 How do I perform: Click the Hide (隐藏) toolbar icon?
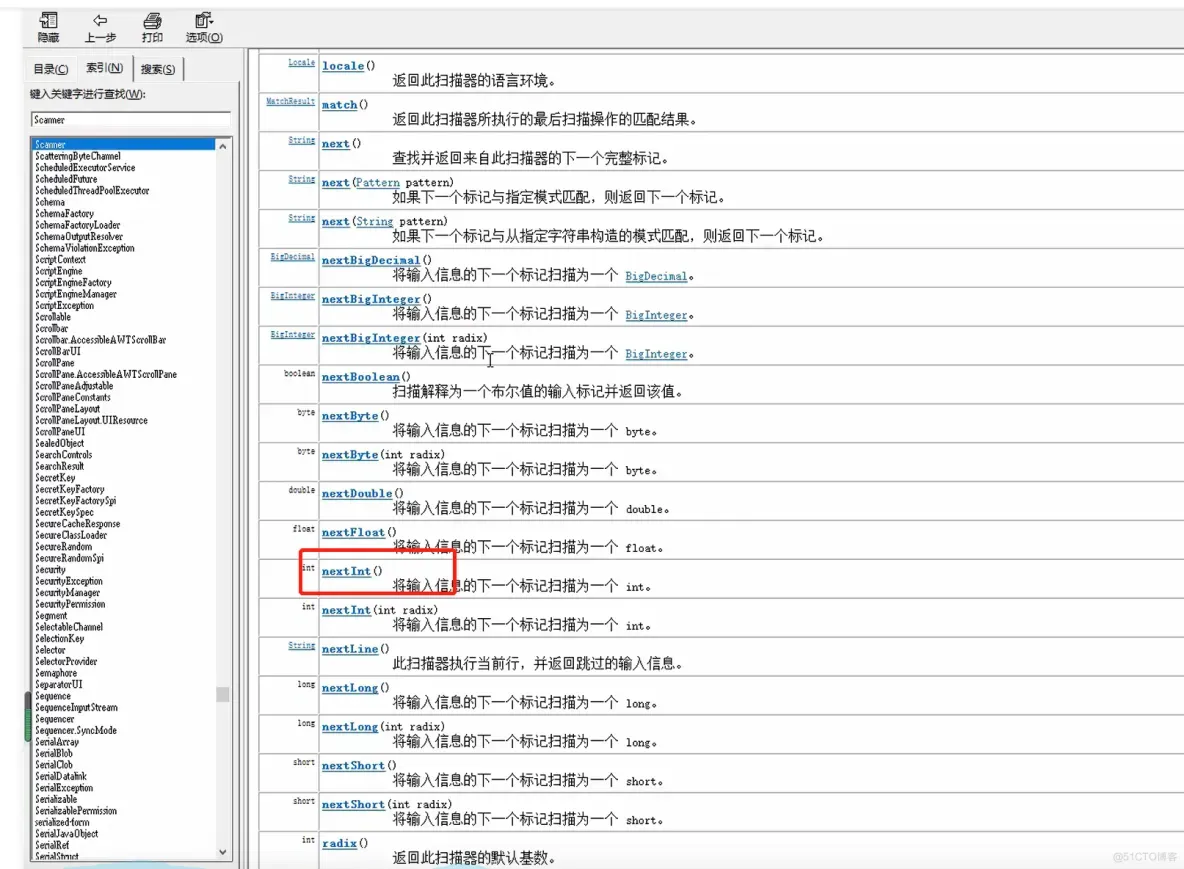tap(48, 27)
